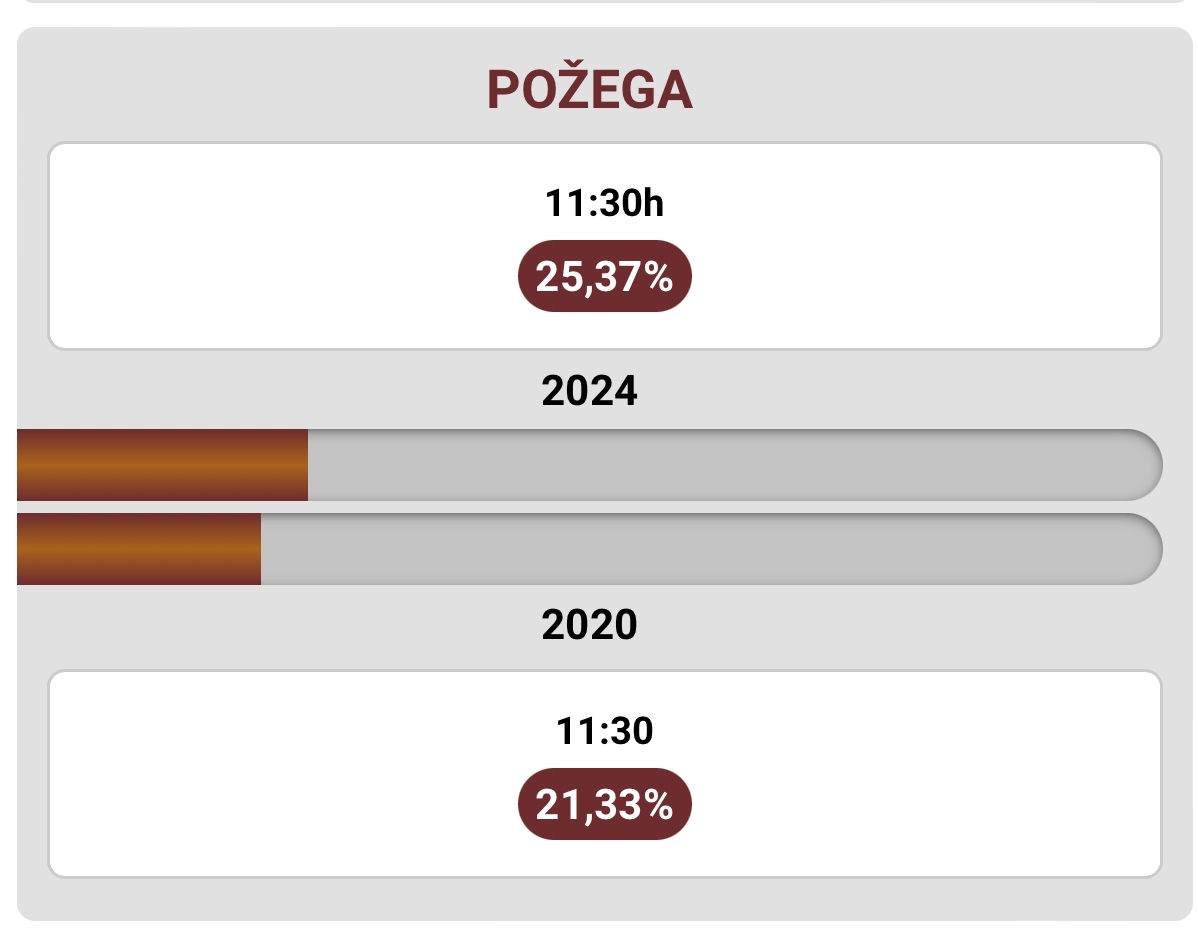Screen dimensions: 1198x940
Task: Select the 11:30 time label without the h
Action: (x=604, y=732)
